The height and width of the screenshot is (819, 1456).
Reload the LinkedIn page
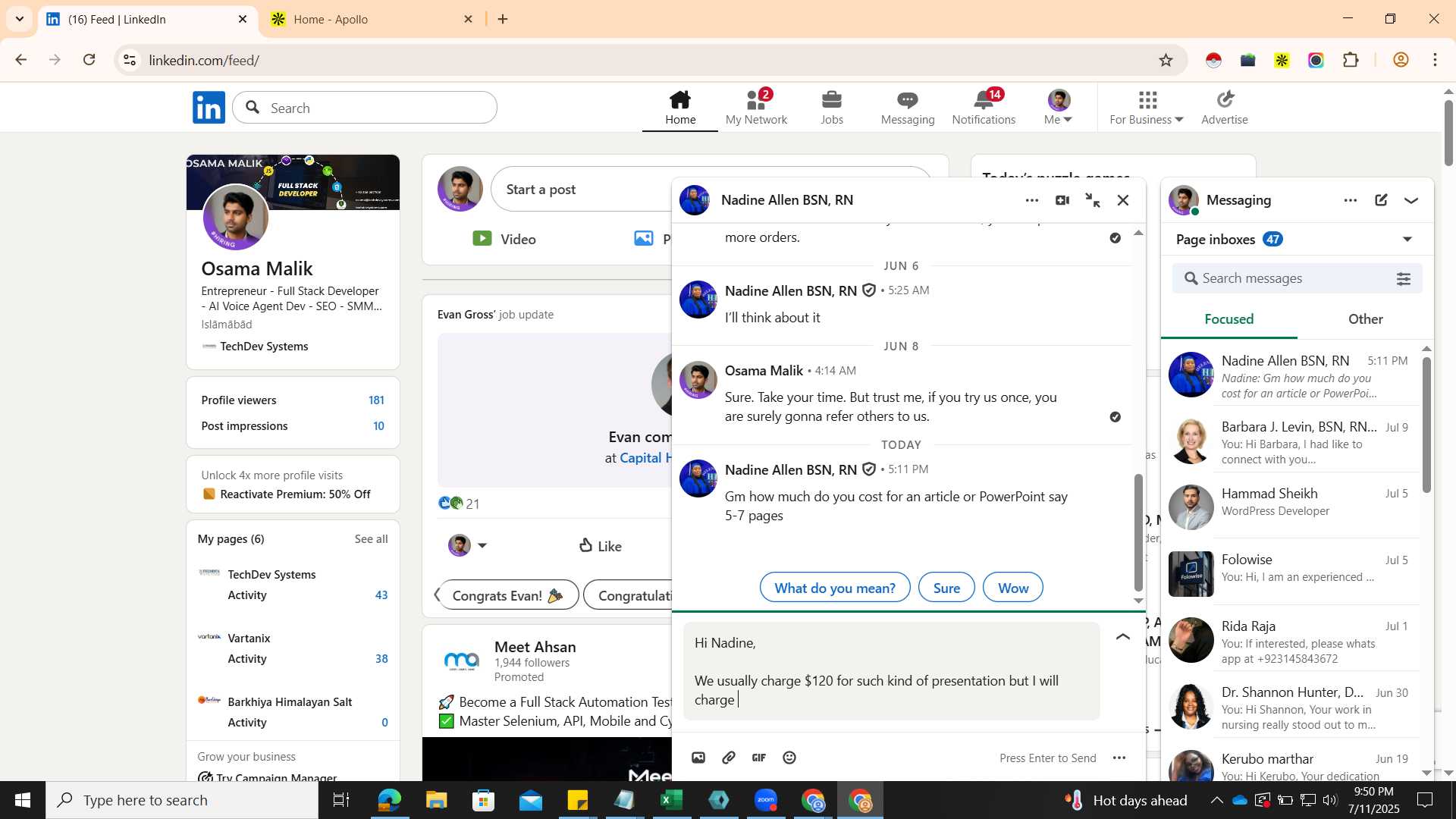[89, 60]
